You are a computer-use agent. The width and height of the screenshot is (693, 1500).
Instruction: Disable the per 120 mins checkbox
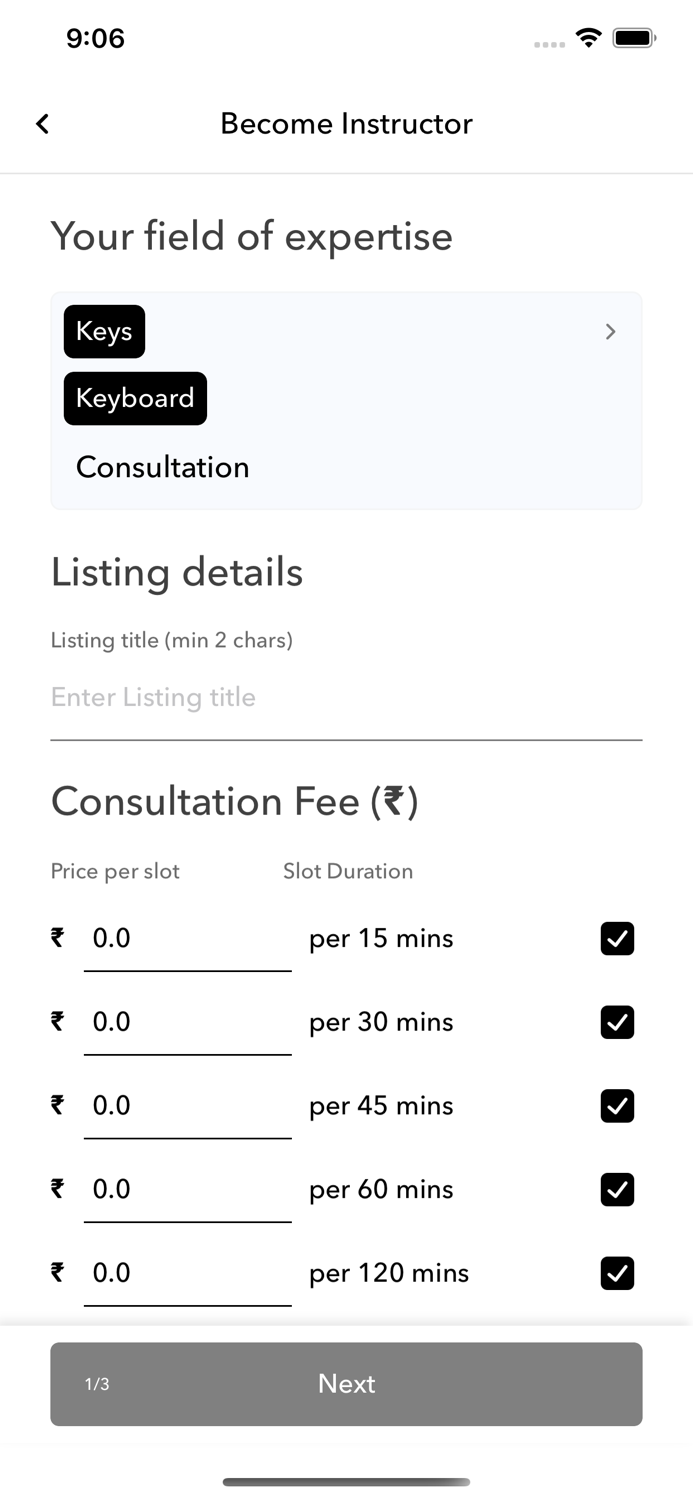pos(617,1273)
